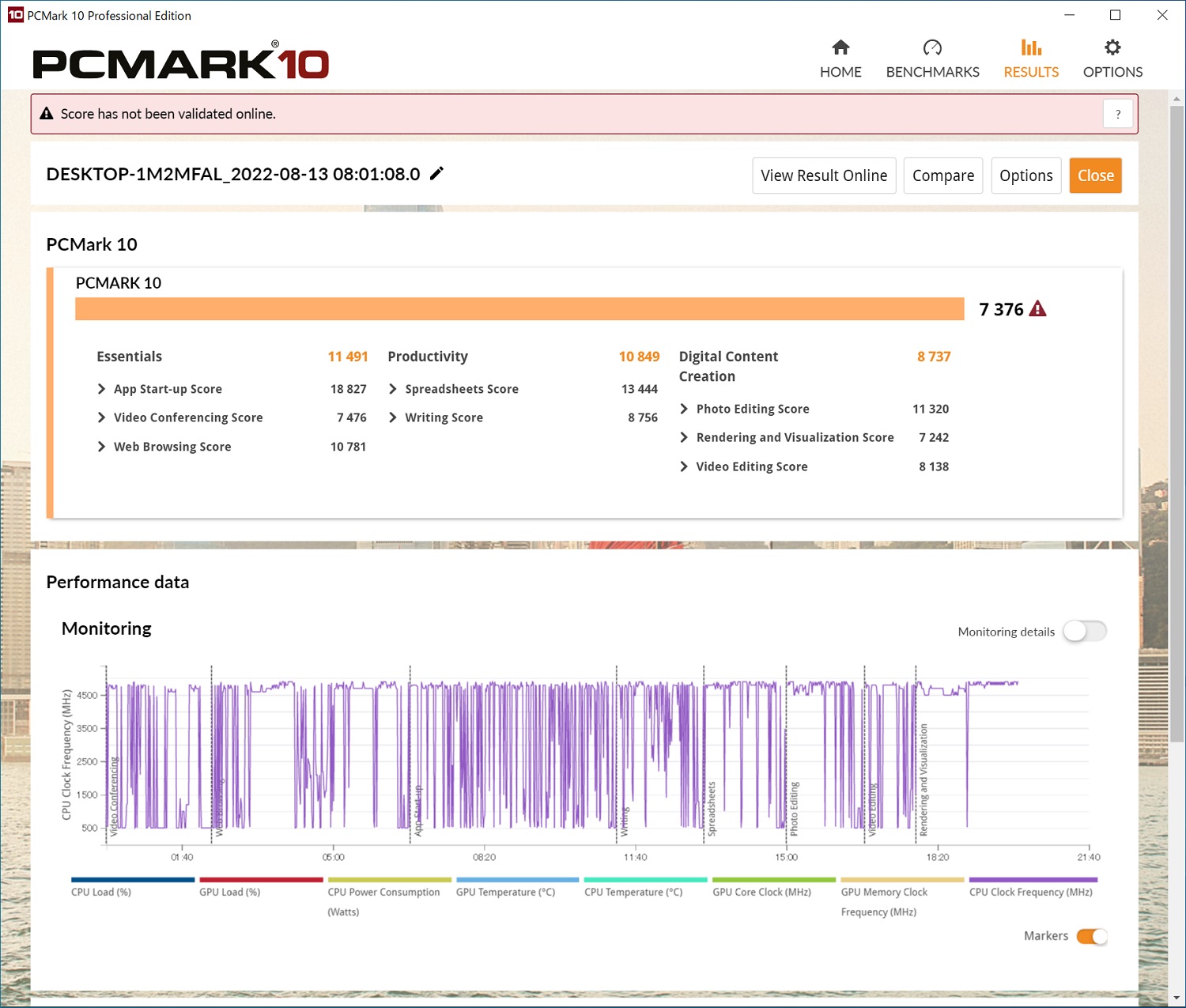Click the Essentials heading
The width and height of the screenshot is (1186, 1008).
(x=129, y=357)
